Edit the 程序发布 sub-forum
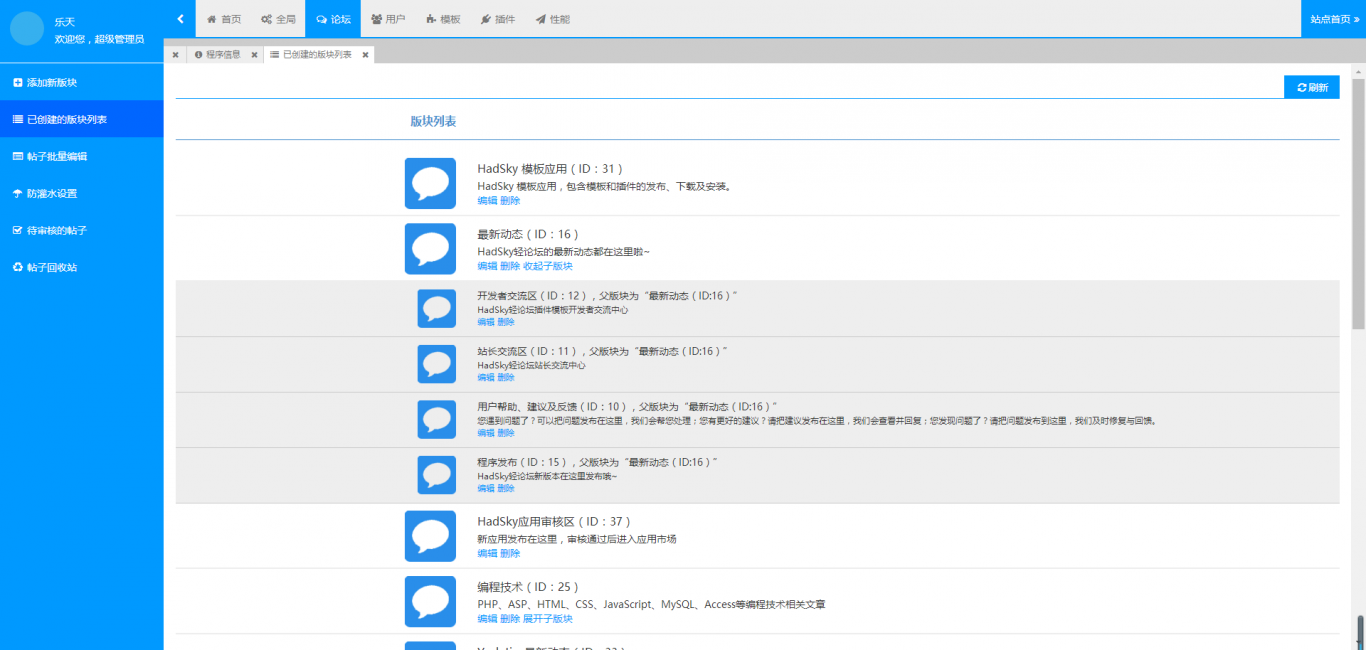The height and width of the screenshot is (650, 1366). coord(485,488)
